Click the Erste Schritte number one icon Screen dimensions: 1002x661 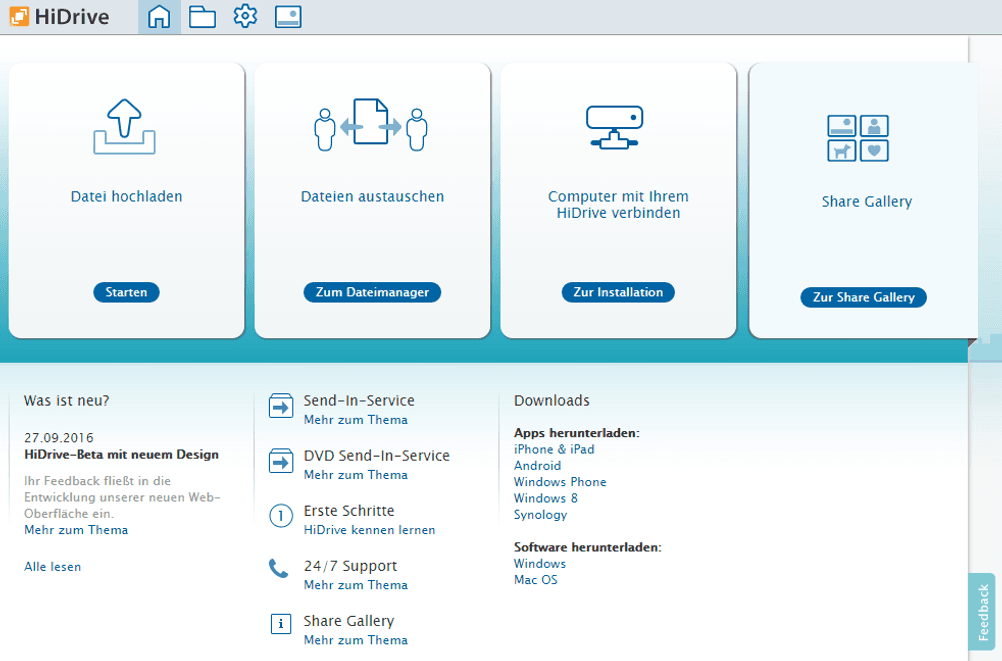(281, 515)
